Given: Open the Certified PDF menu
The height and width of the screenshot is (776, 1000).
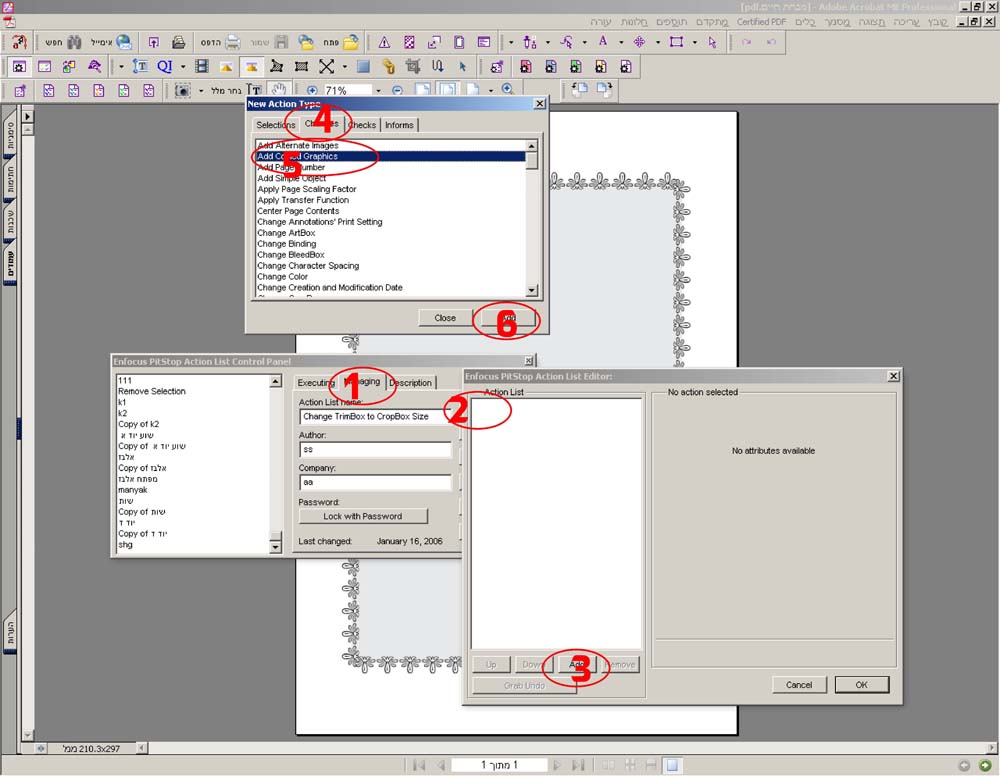Looking at the screenshot, I should click(761, 22).
